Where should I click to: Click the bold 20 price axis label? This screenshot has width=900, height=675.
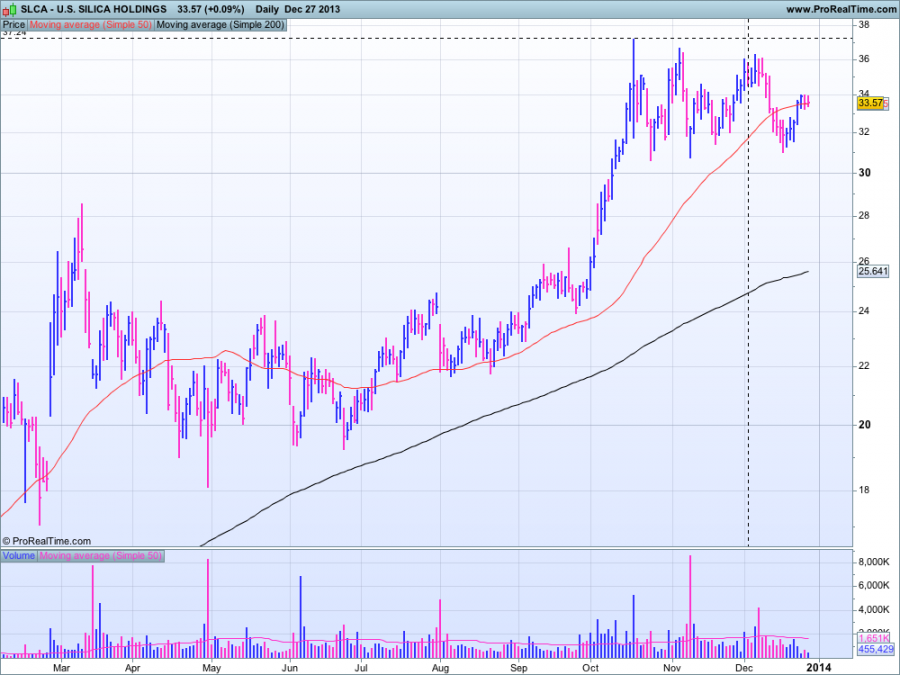[x=864, y=425]
